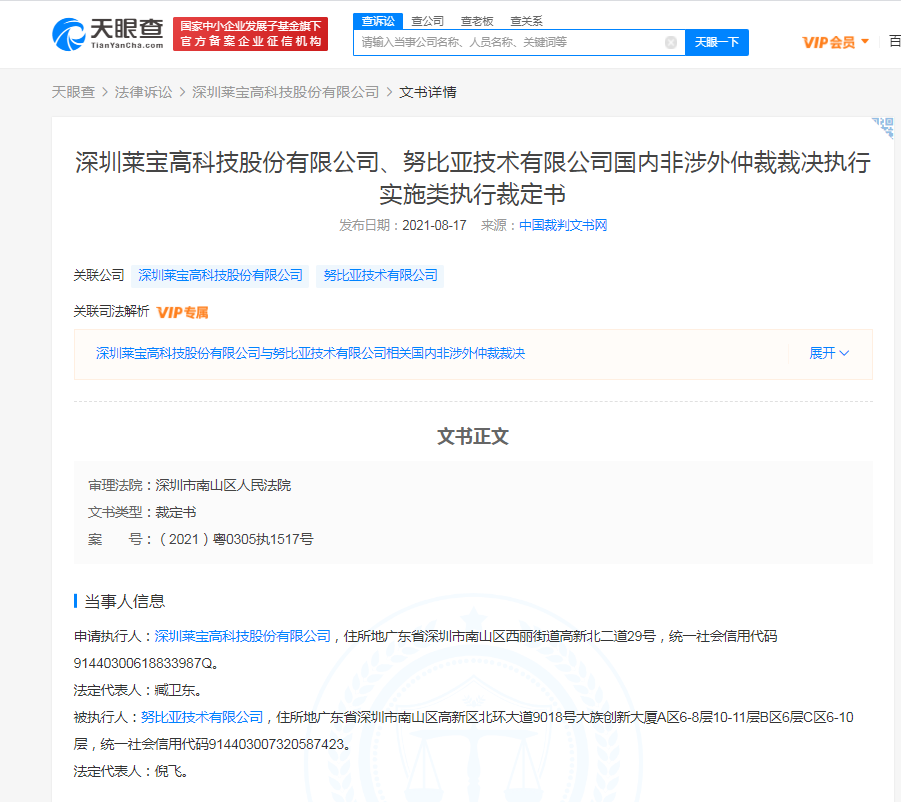Open respondent 努比亚技术有限公司 link
The image size is (901, 802).
[202, 718]
